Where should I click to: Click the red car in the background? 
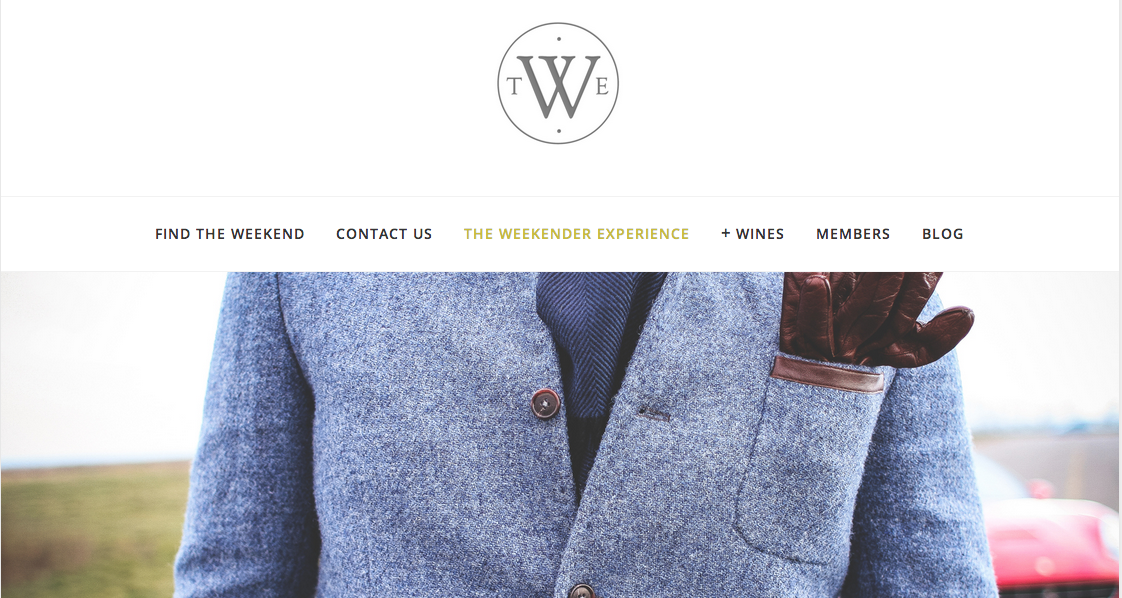click(1050, 544)
